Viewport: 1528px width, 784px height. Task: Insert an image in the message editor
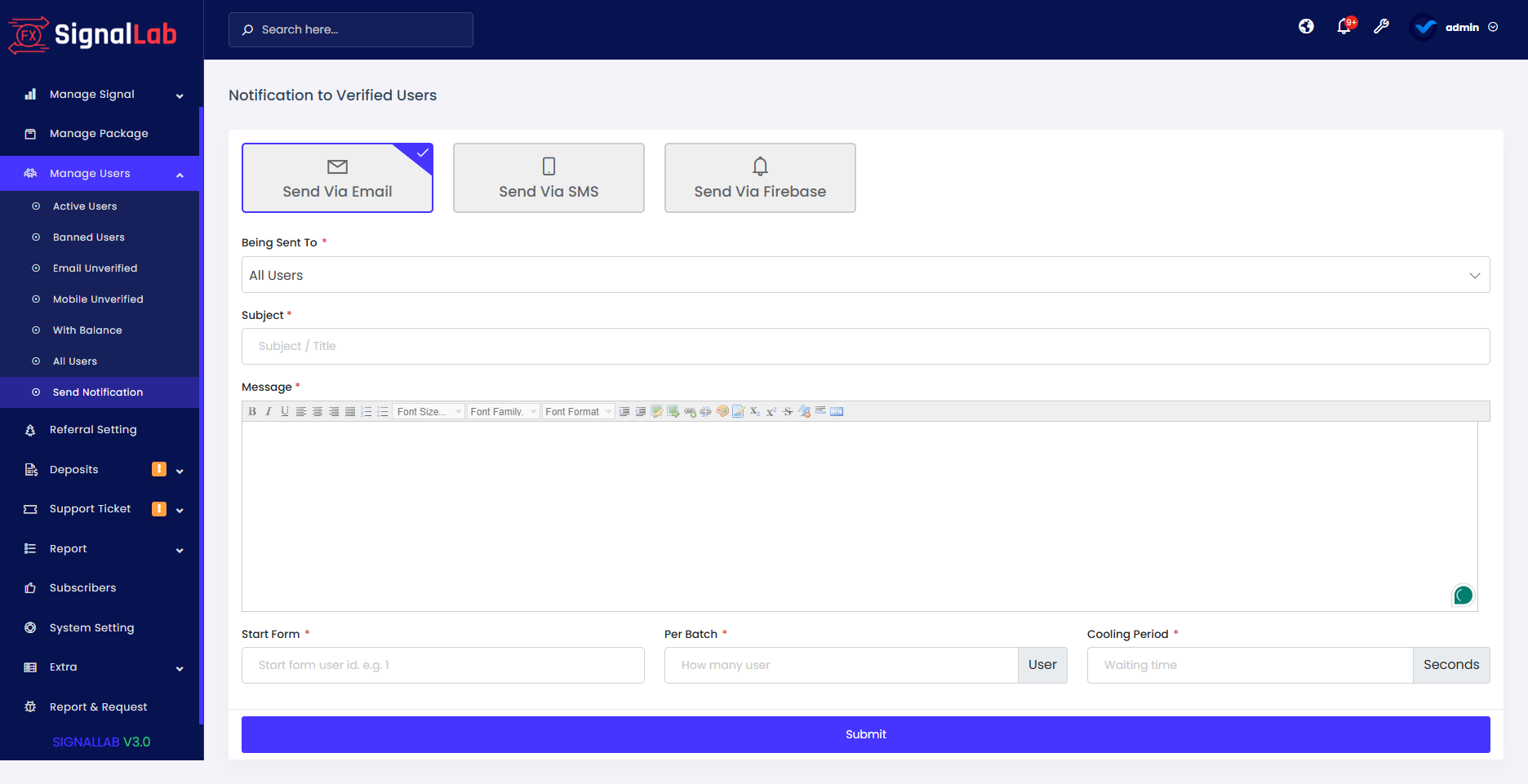[x=673, y=411]
